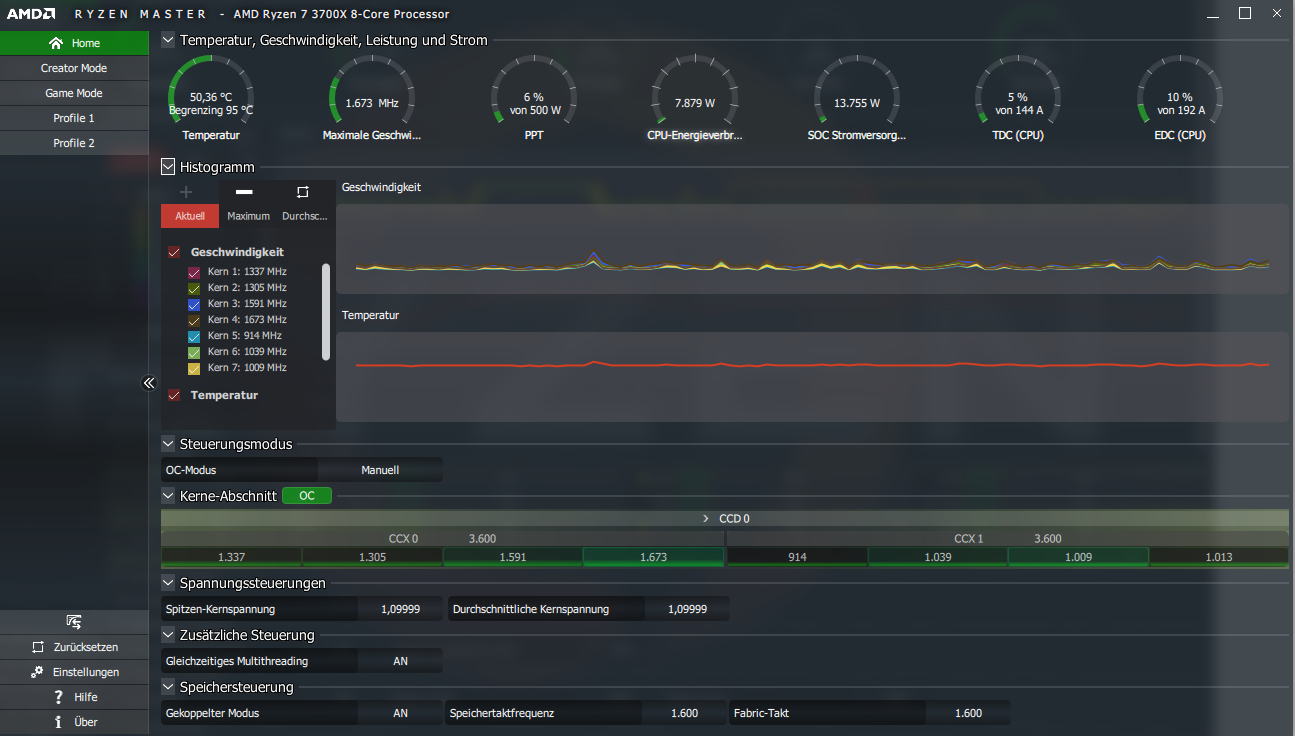Switch to Game Mode
This screenshot has height=736, width=1295.
(74, 93)
